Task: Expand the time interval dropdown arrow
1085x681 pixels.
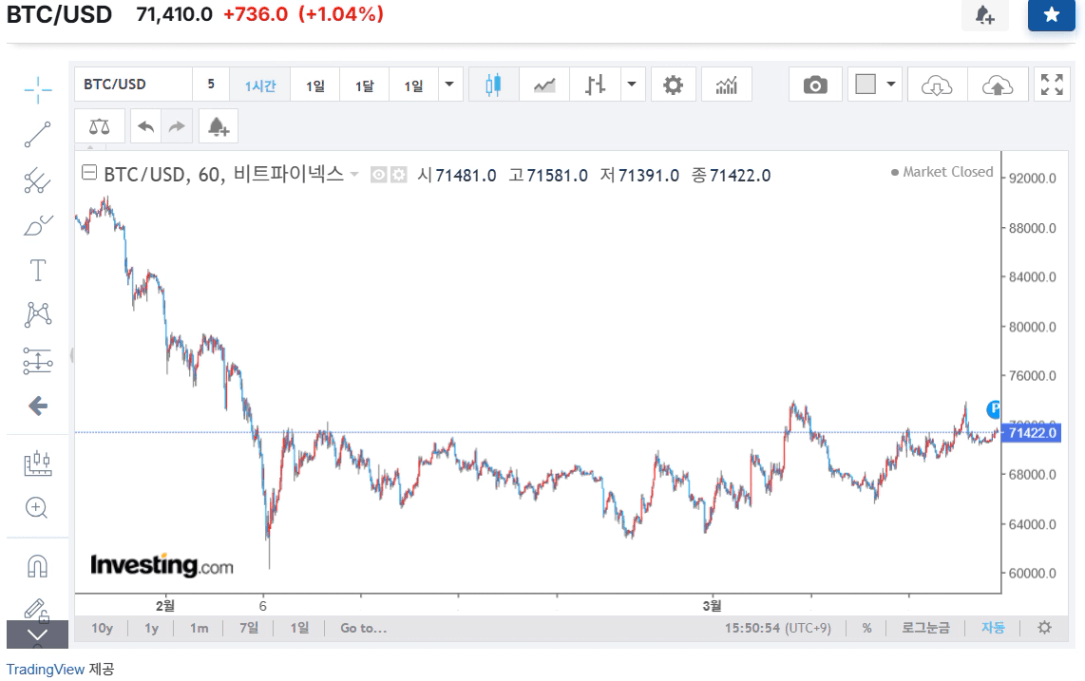Action: point(450,85)
